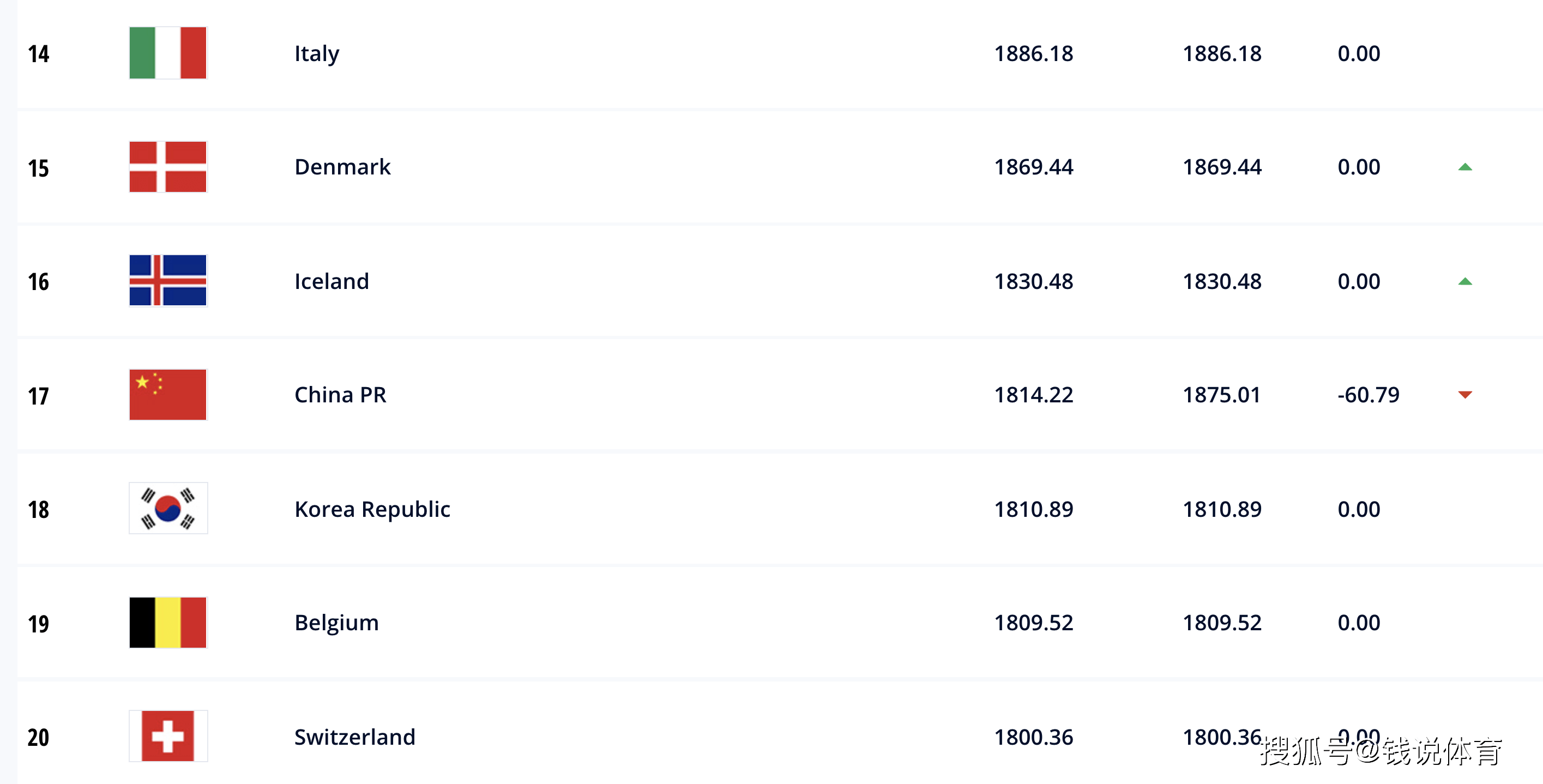Screen dimensions: 1543x784
Task: Click the Italy flag icon
Action: pyautogui.click(x=168, y=53)
